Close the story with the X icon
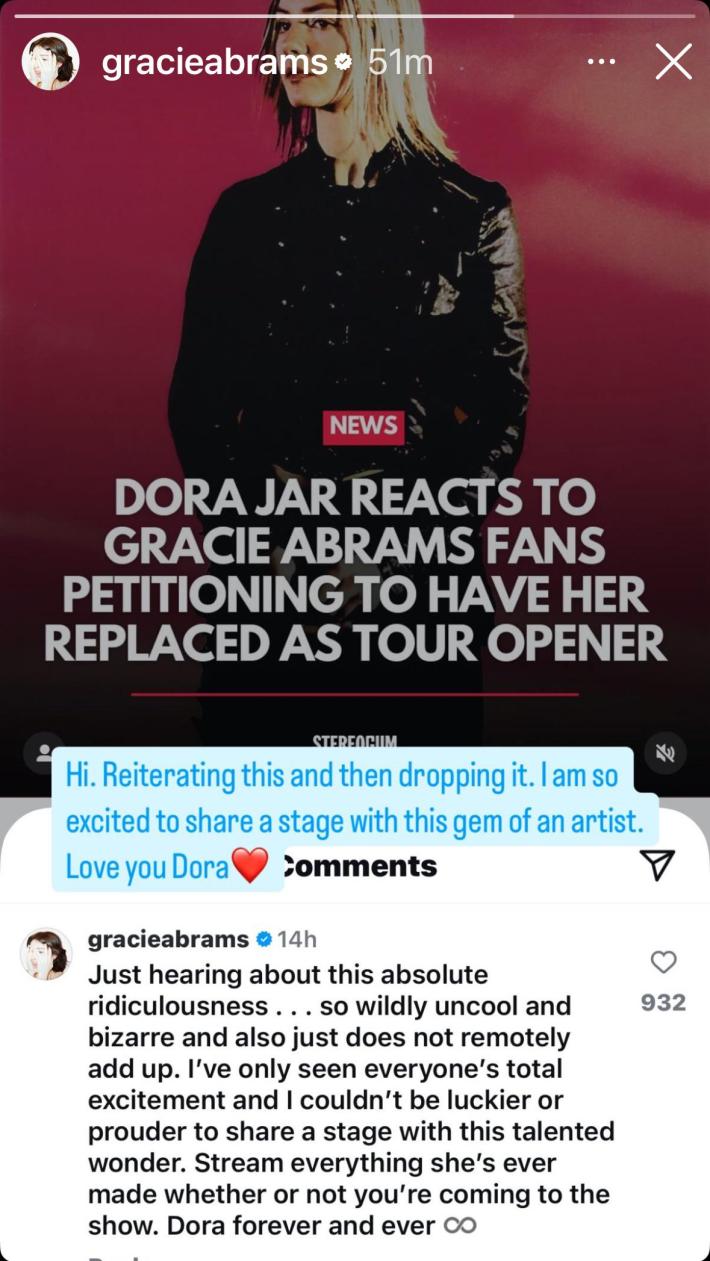This screenshot has width=710, height=1261. (673, 62)
